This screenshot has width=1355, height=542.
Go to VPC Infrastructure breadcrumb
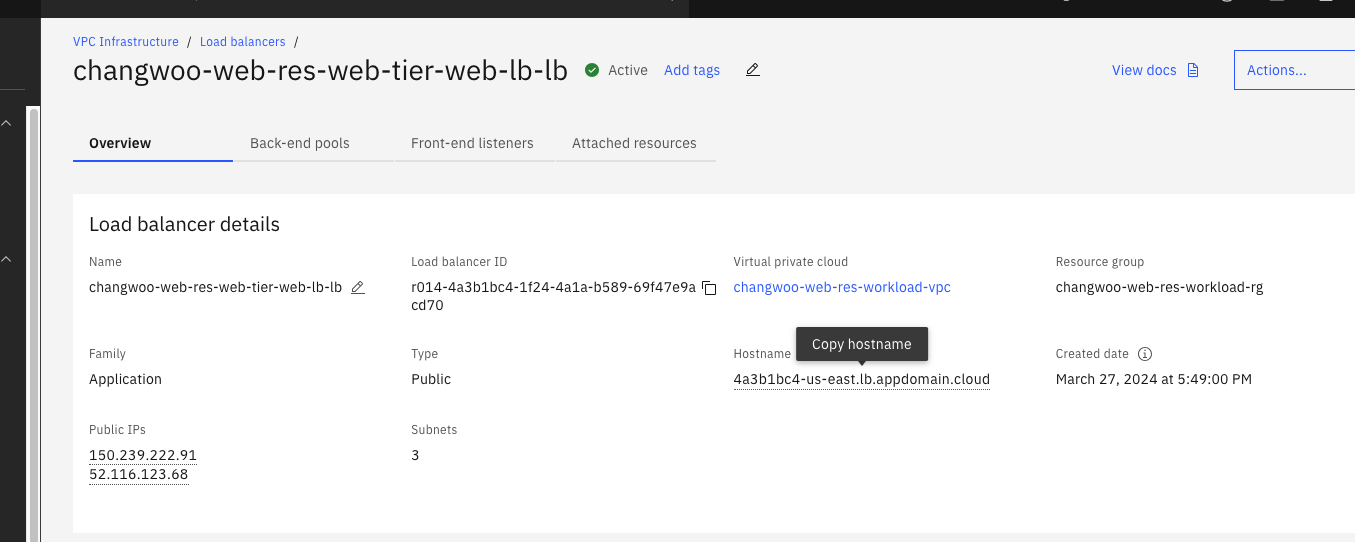126,42
